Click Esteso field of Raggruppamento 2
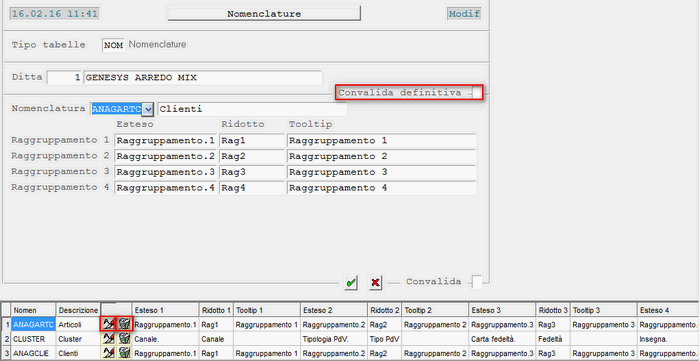The image size is (700, 361). pos(166,157)
